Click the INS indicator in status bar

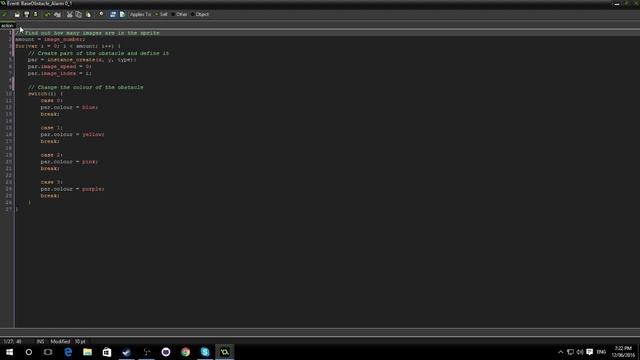pyautogui.click(x=40, y=341)
